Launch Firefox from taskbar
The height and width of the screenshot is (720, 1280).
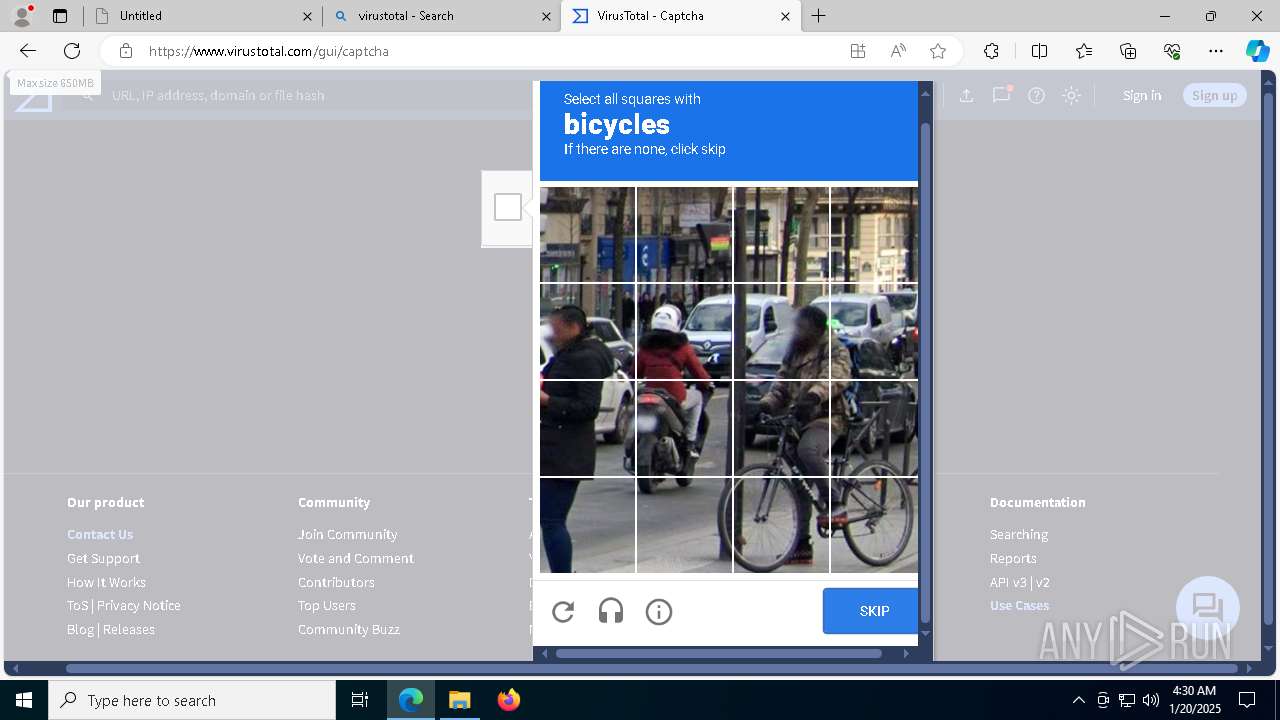[509, 700]
